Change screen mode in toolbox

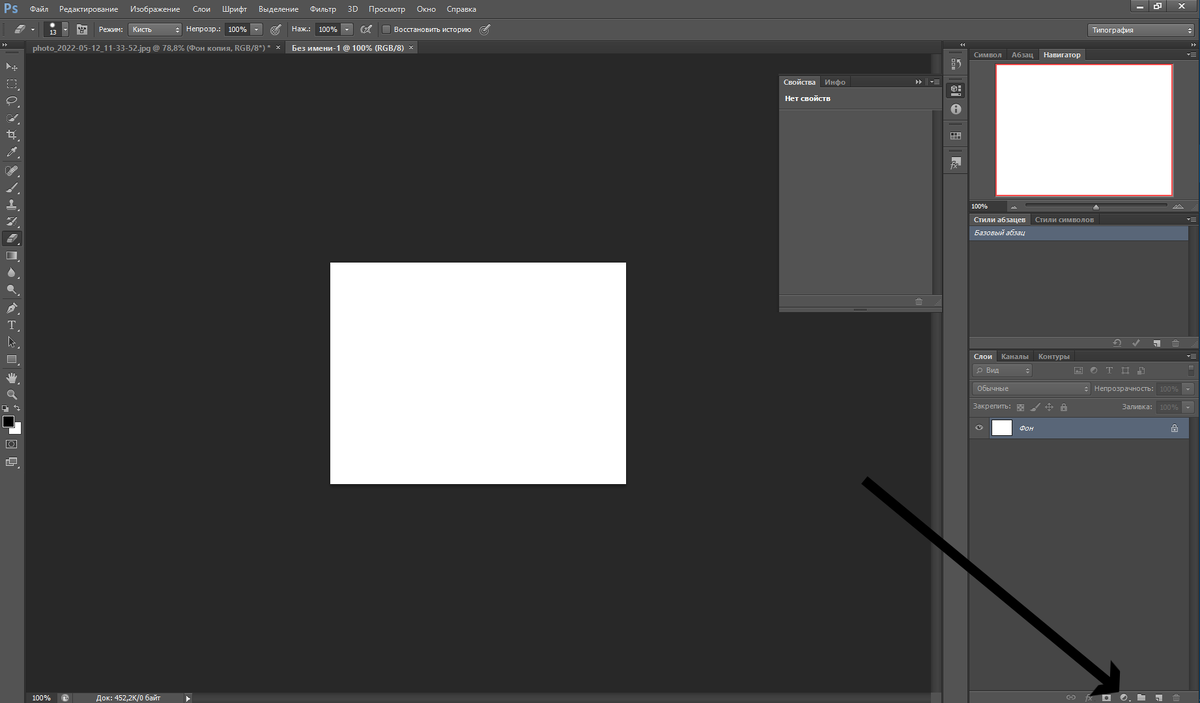[12, 462]
